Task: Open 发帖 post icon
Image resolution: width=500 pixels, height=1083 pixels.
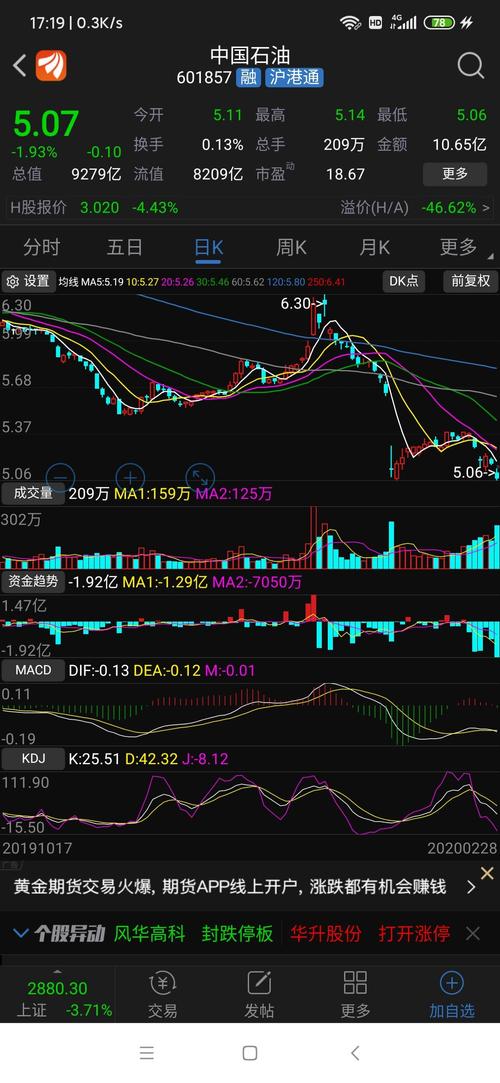Action: tap(258, 995)
